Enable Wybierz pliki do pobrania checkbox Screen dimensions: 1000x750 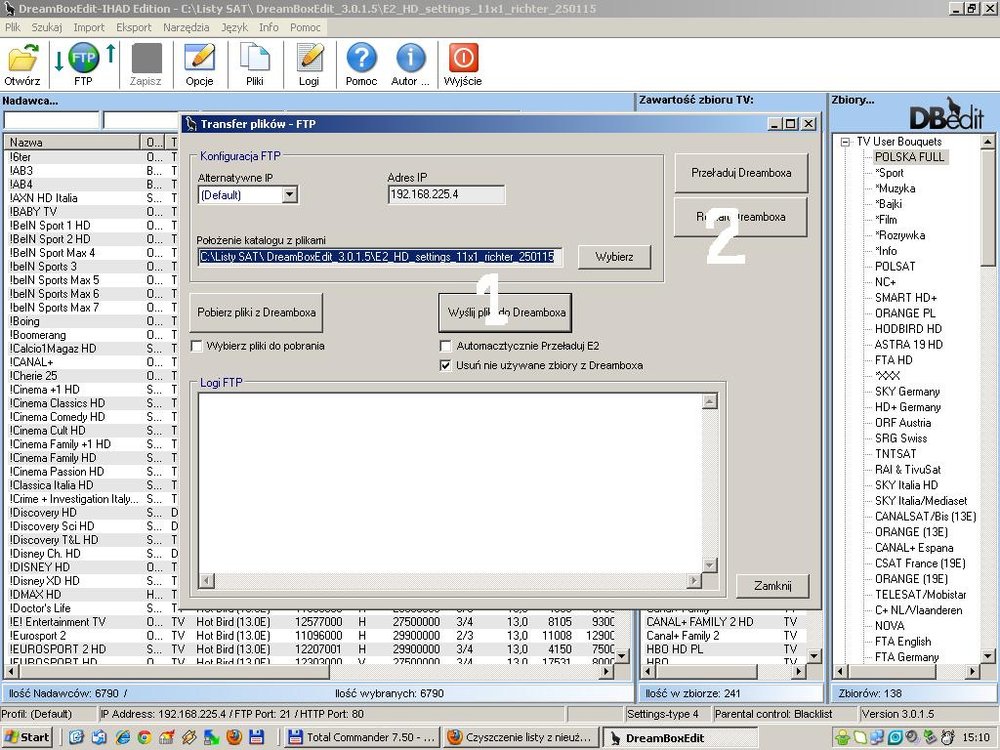click(x=197, y=346)
